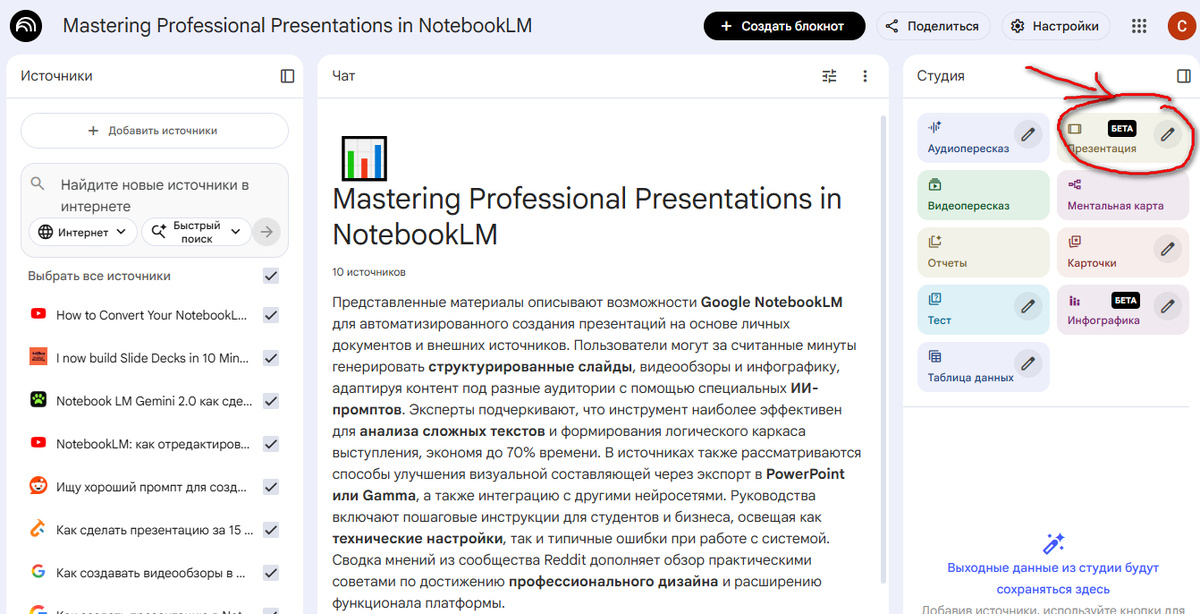The height and width of the screenshot is (614, 1200).
Task: Collapse the Источники panel
Action: (x=287, y=76)
